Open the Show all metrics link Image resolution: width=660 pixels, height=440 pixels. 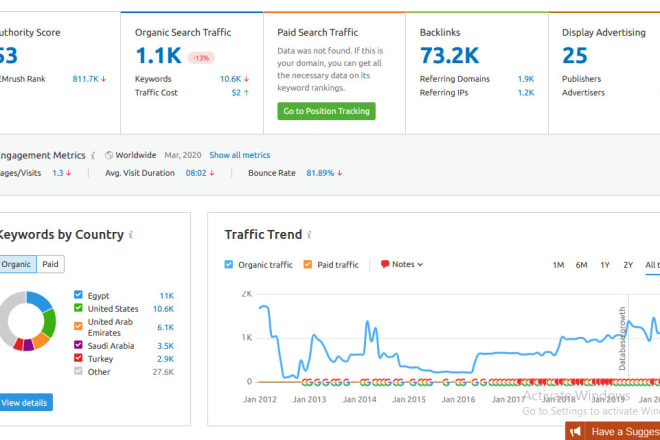pos(240,155)
